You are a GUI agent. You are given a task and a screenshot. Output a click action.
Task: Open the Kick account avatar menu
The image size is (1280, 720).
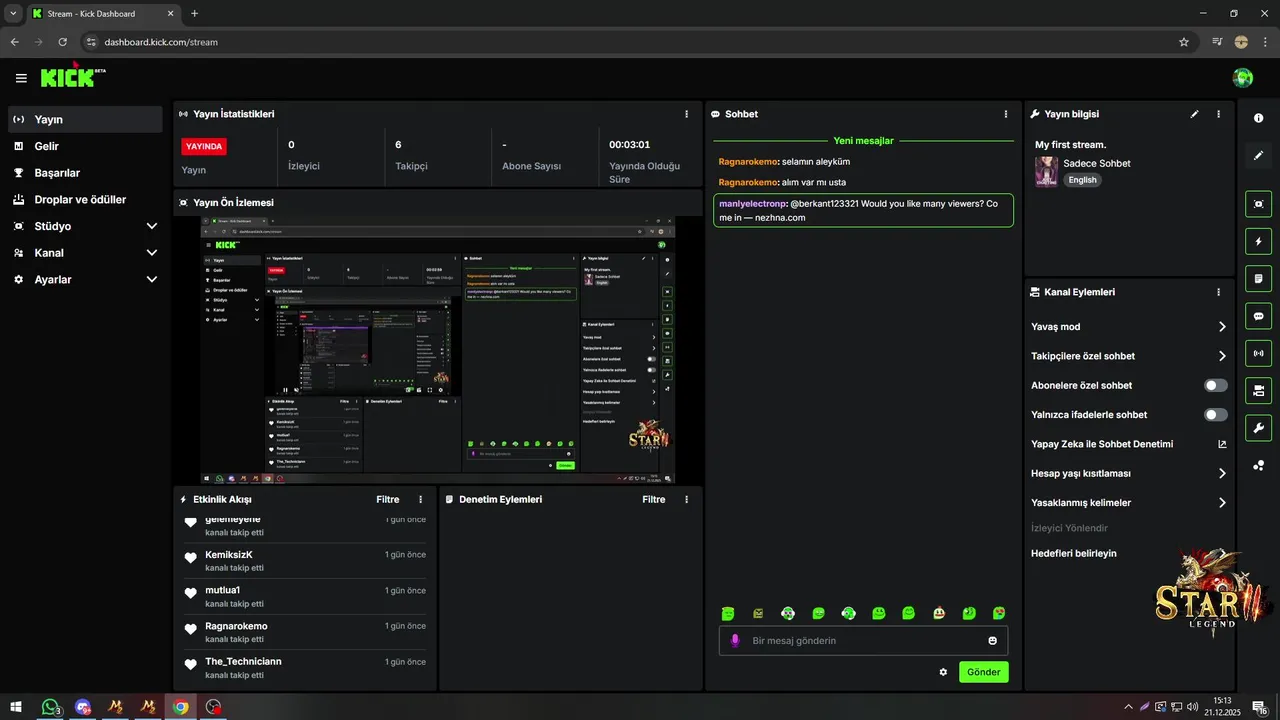tap(1243, 78)
